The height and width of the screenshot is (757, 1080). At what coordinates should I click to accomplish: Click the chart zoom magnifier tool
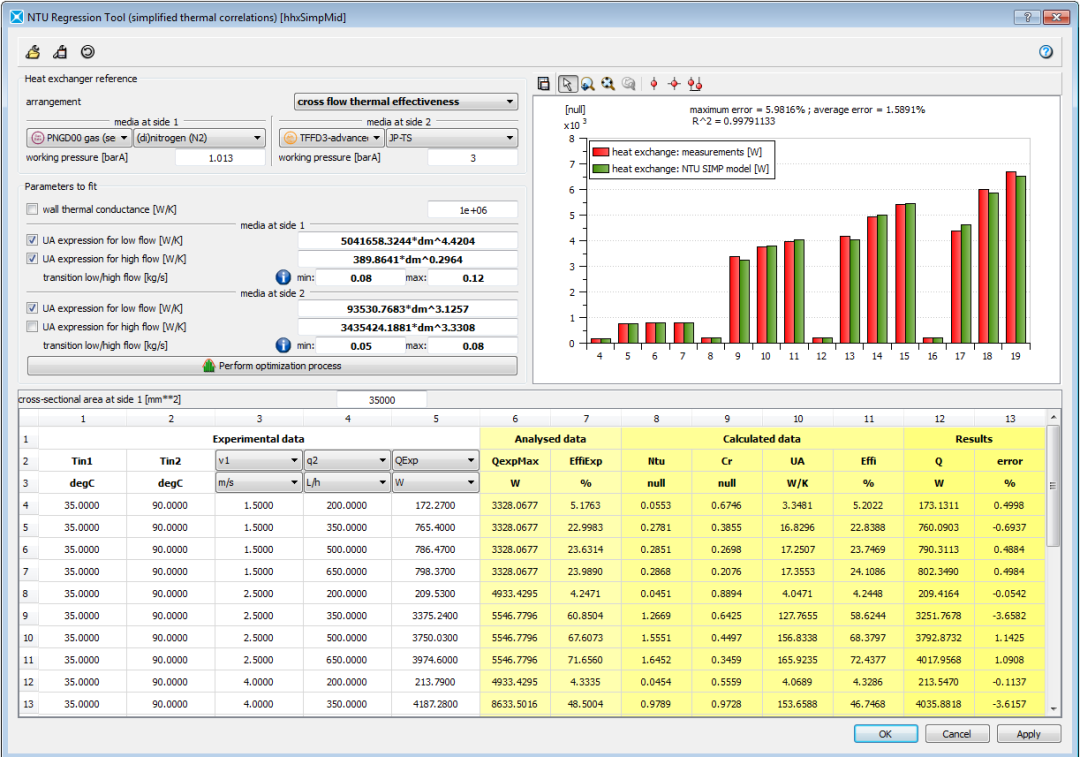click(x=588, y=84)
